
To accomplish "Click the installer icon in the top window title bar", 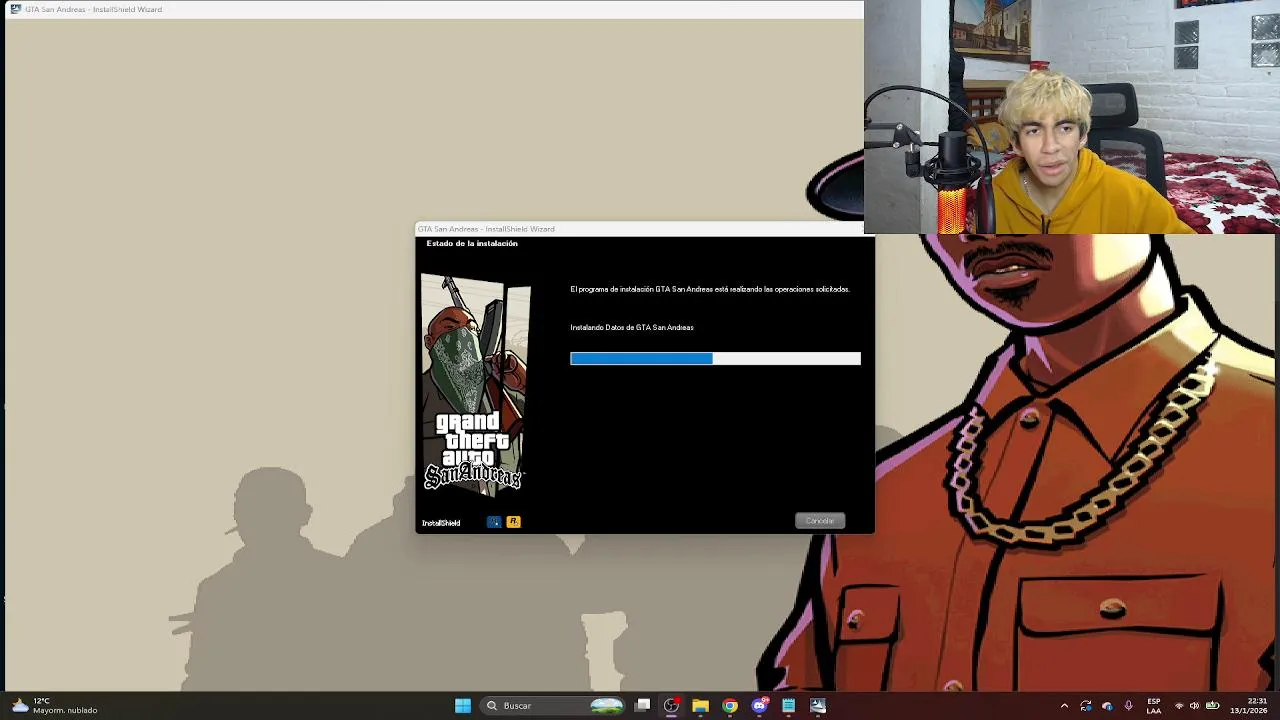I will [16, 9].
